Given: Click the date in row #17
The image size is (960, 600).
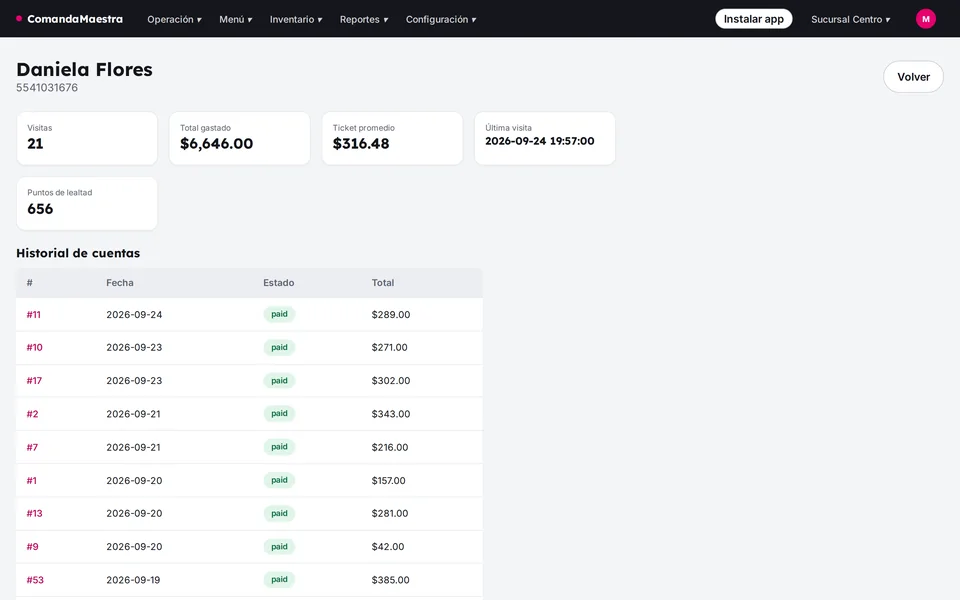Looking at the screenshot, I should point(134,381).
